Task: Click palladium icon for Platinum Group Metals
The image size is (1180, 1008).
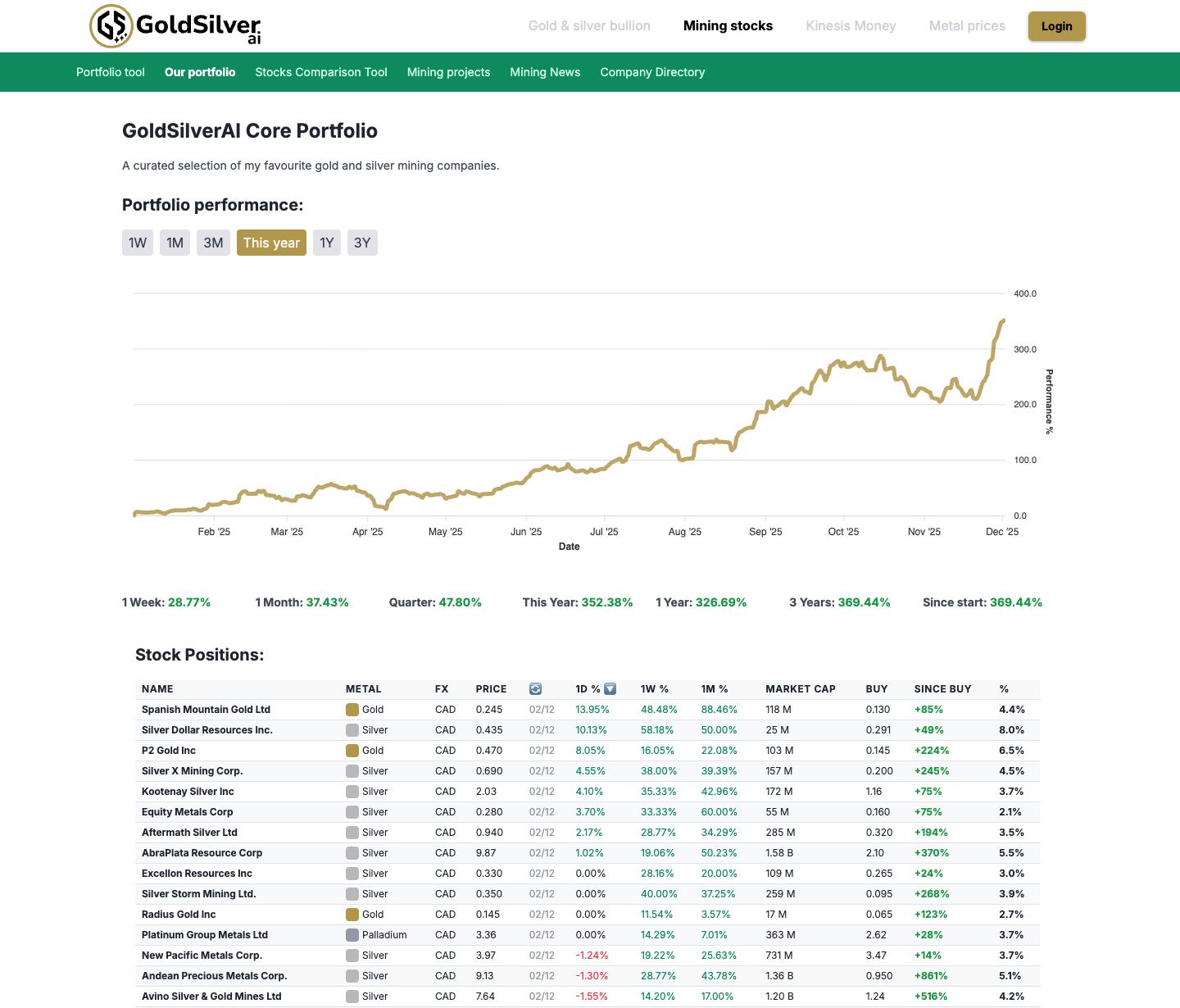Action: click(352, 935)
